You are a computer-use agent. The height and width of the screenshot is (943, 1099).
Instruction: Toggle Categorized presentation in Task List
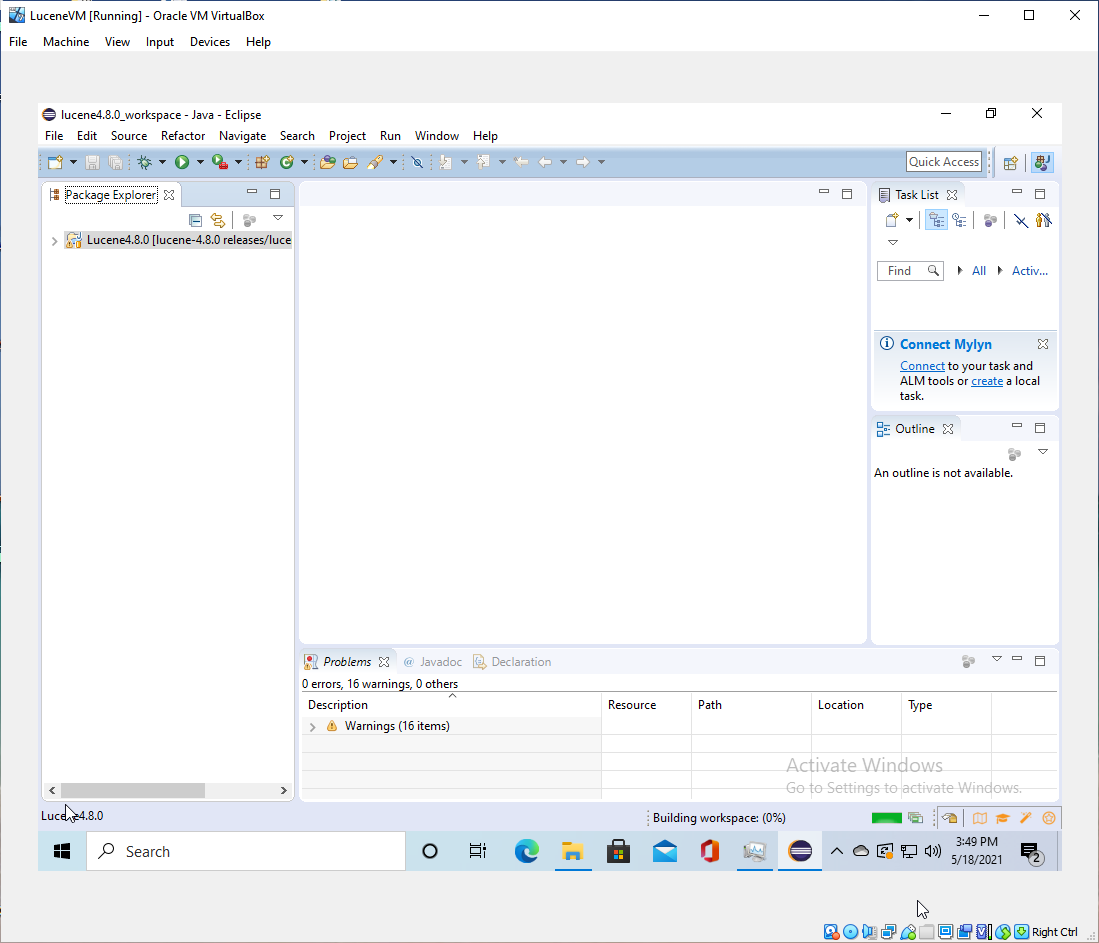click(x=937, y=220)
